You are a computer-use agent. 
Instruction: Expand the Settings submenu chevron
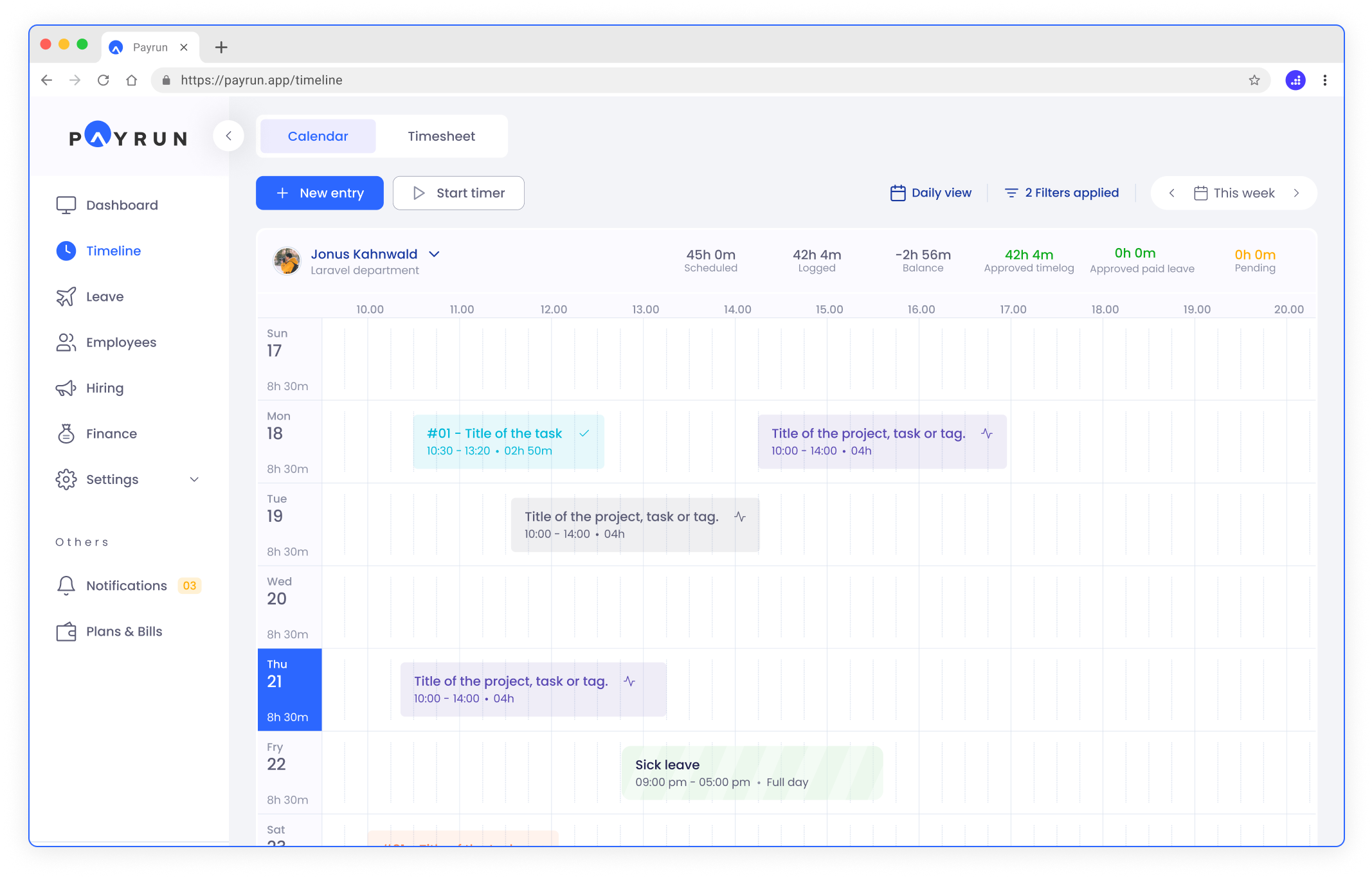(x=194, y=479)
